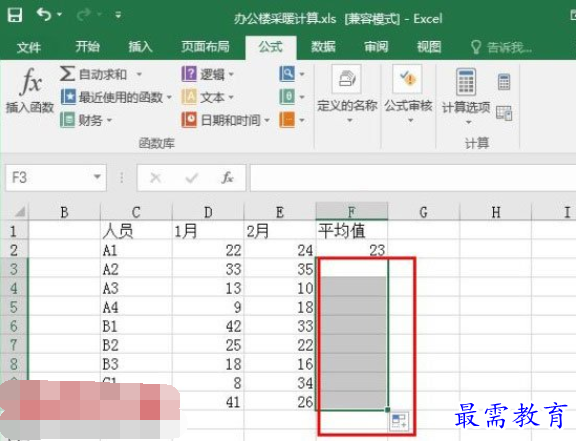Select column E header
The height and width of the screenshot is (447, 576).
tap(280, 212)
